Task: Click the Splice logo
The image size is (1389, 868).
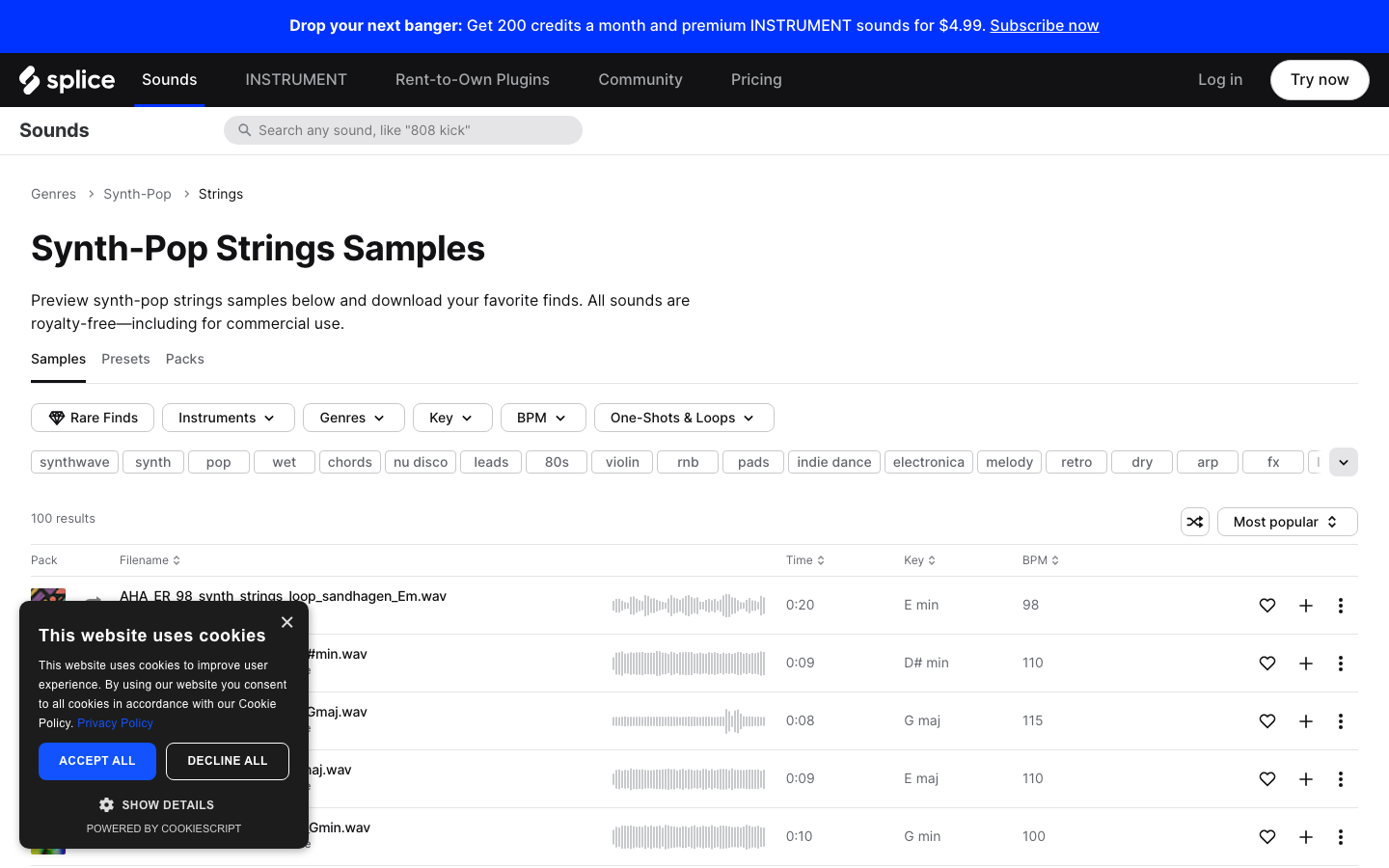Action: (x=67, y=80)
